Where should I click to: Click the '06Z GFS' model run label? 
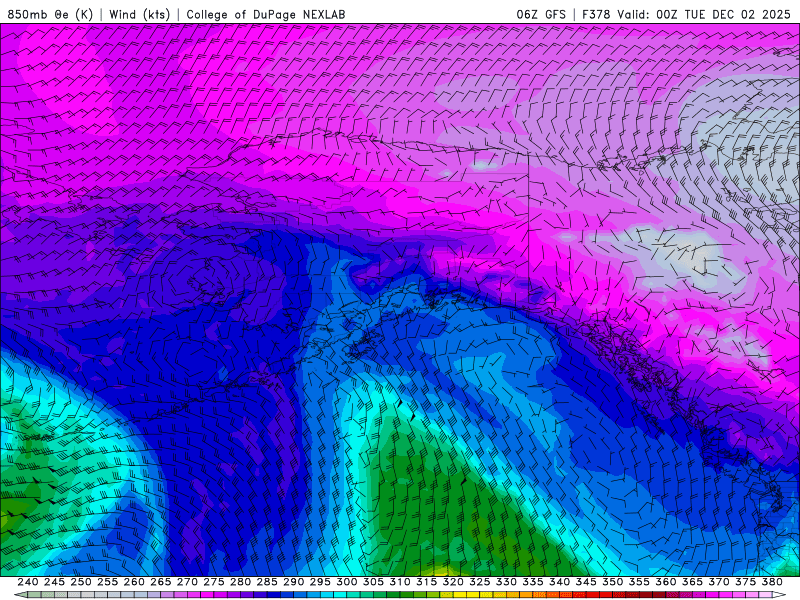(541, 14)
